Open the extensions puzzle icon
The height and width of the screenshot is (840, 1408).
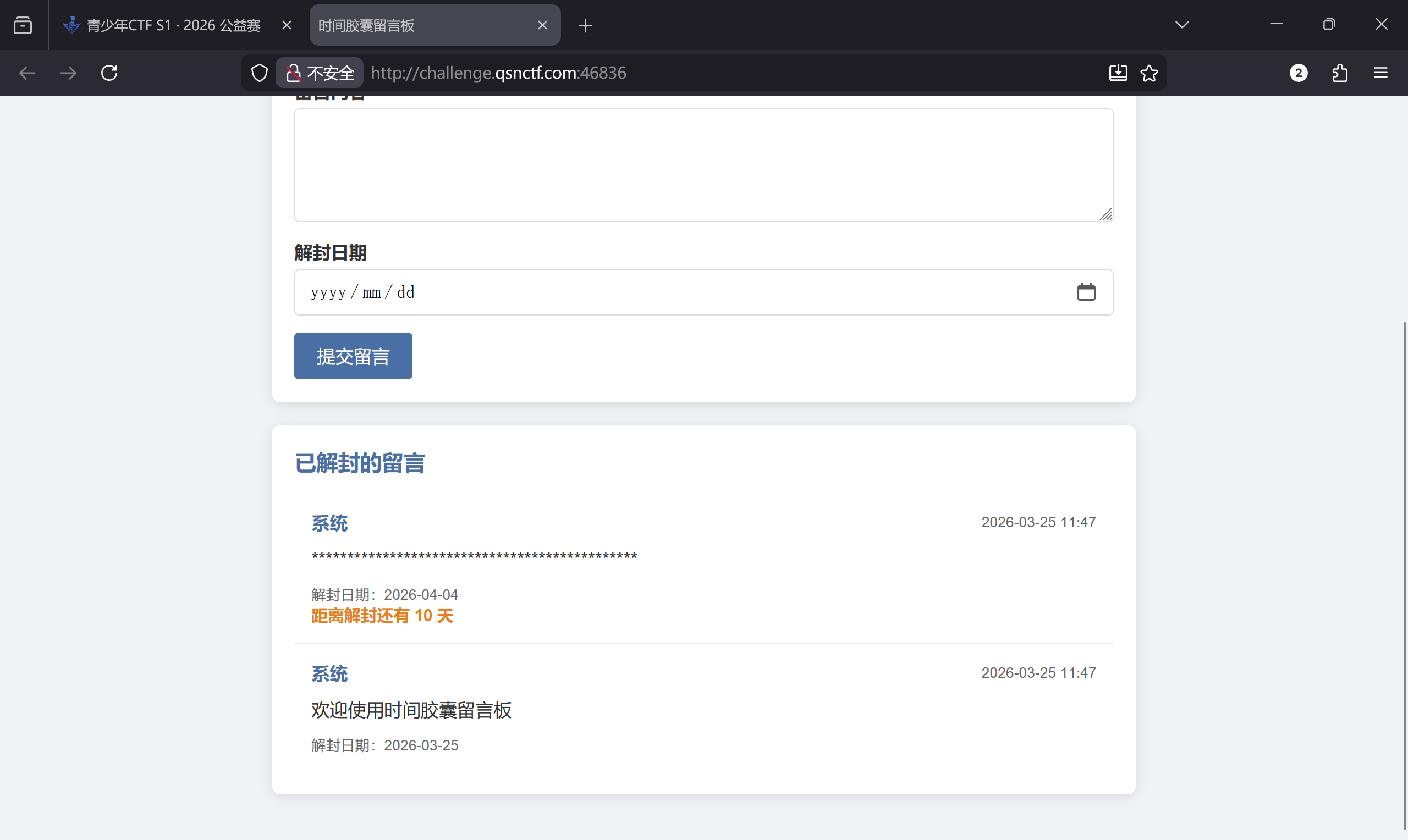(1339, 73)
